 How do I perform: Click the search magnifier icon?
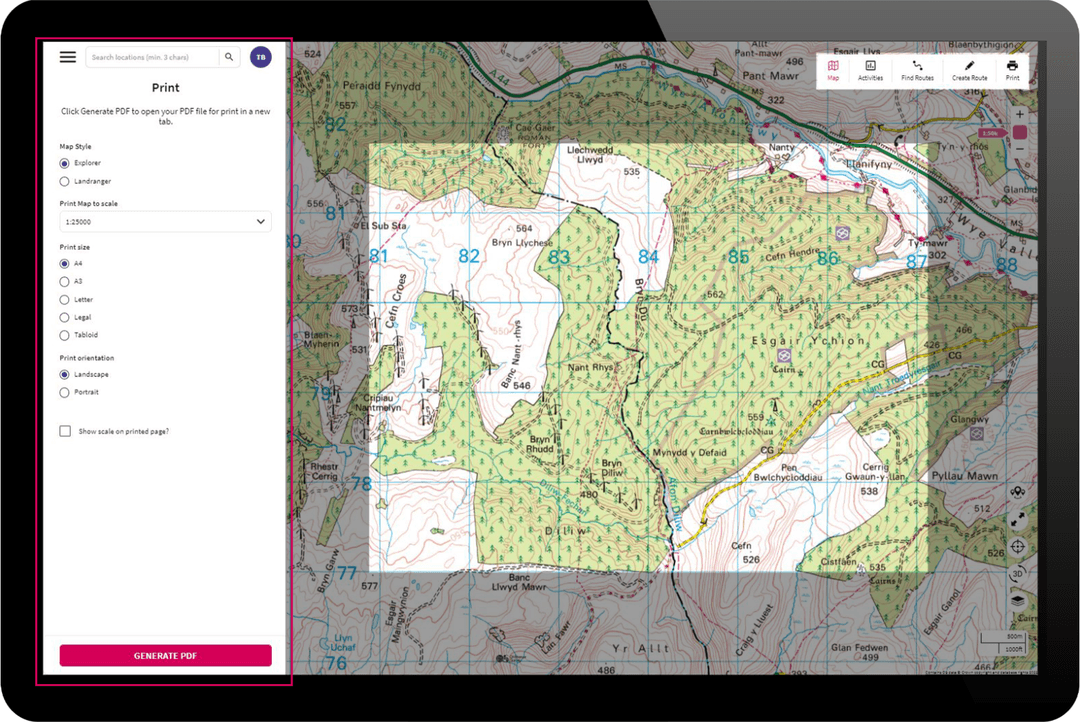coord(229,57)
